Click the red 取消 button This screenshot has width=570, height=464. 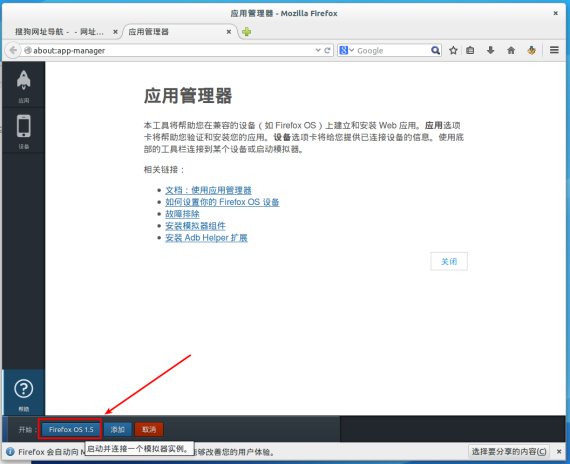point(149,429)
